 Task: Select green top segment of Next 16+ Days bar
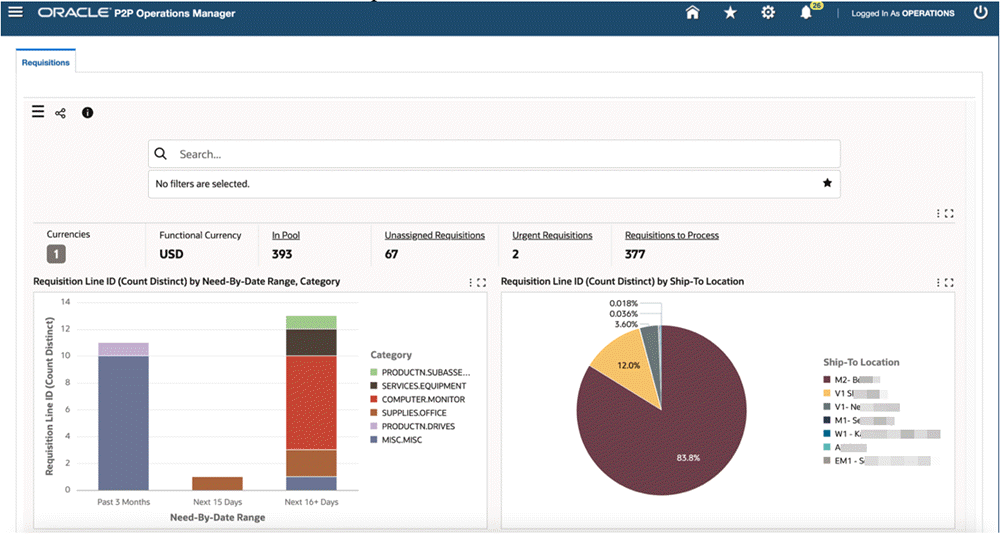pyautogui.click(x=311, y=323)
